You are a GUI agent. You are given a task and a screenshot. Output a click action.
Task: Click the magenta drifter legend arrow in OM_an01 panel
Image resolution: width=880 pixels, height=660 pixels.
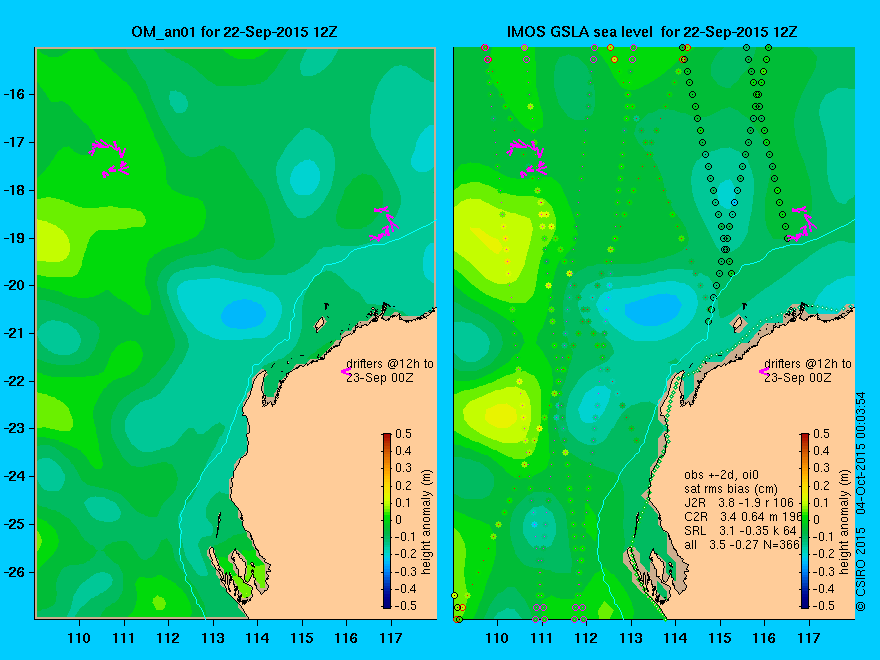point(345,372)
